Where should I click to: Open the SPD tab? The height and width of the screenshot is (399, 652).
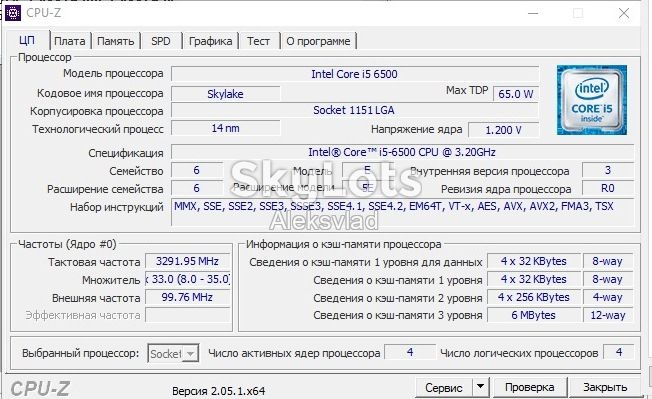[x=161, y=41]
